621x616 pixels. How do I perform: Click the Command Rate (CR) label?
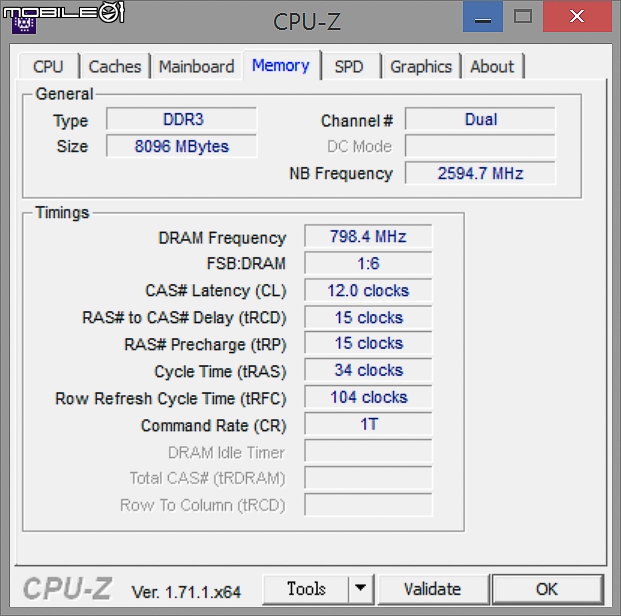click(213, 426)
